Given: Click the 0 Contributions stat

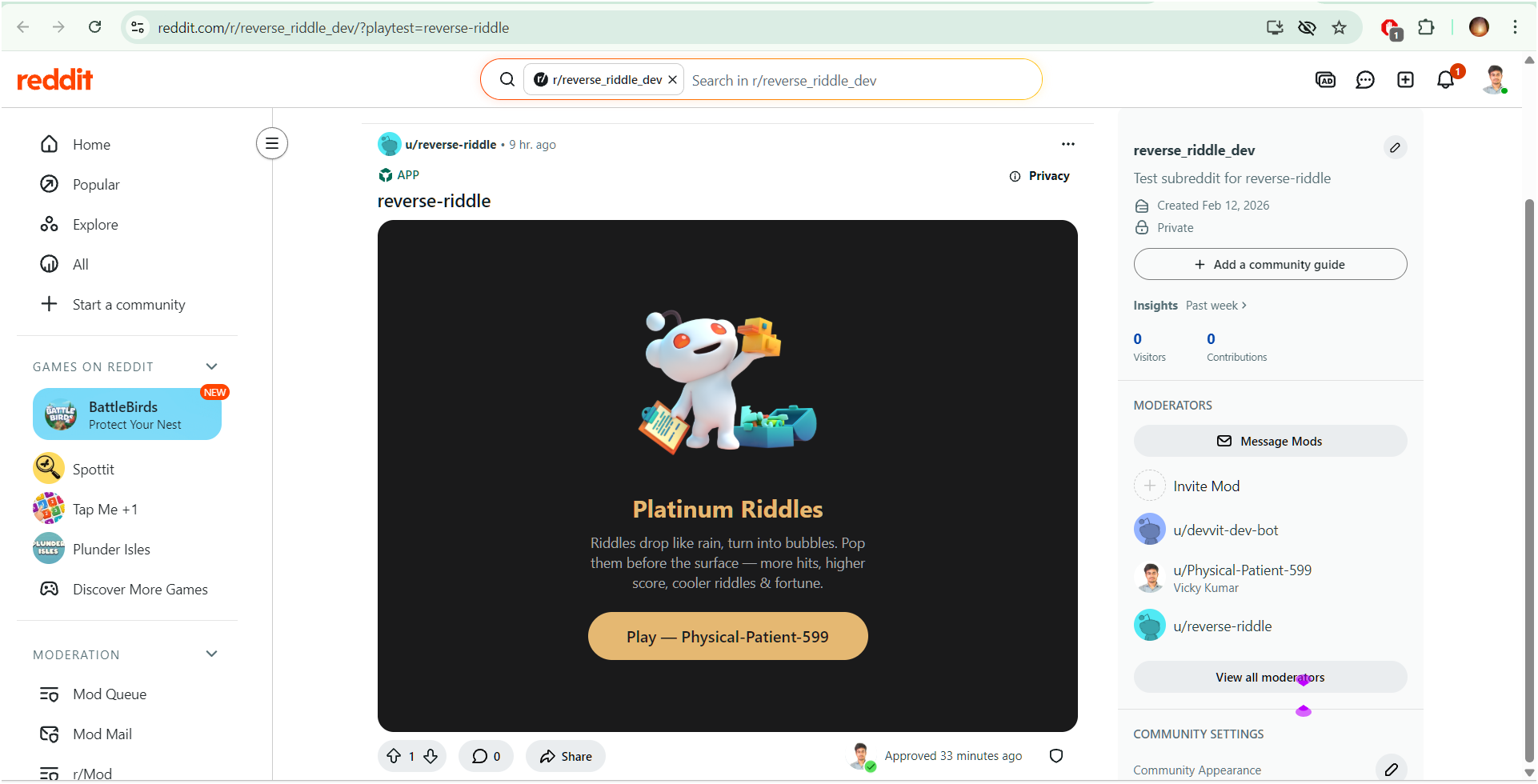Looking at the screenshot, I should coord(1236,346).
